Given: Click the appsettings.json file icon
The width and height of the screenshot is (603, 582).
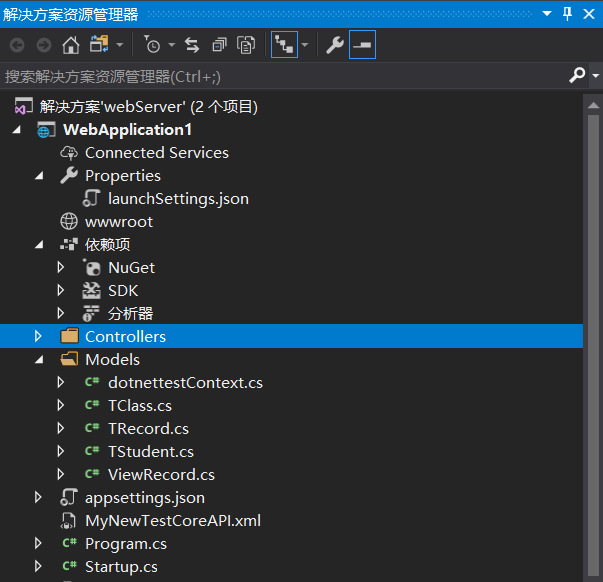Looking at the screenshot, I should tap(69, 497).
